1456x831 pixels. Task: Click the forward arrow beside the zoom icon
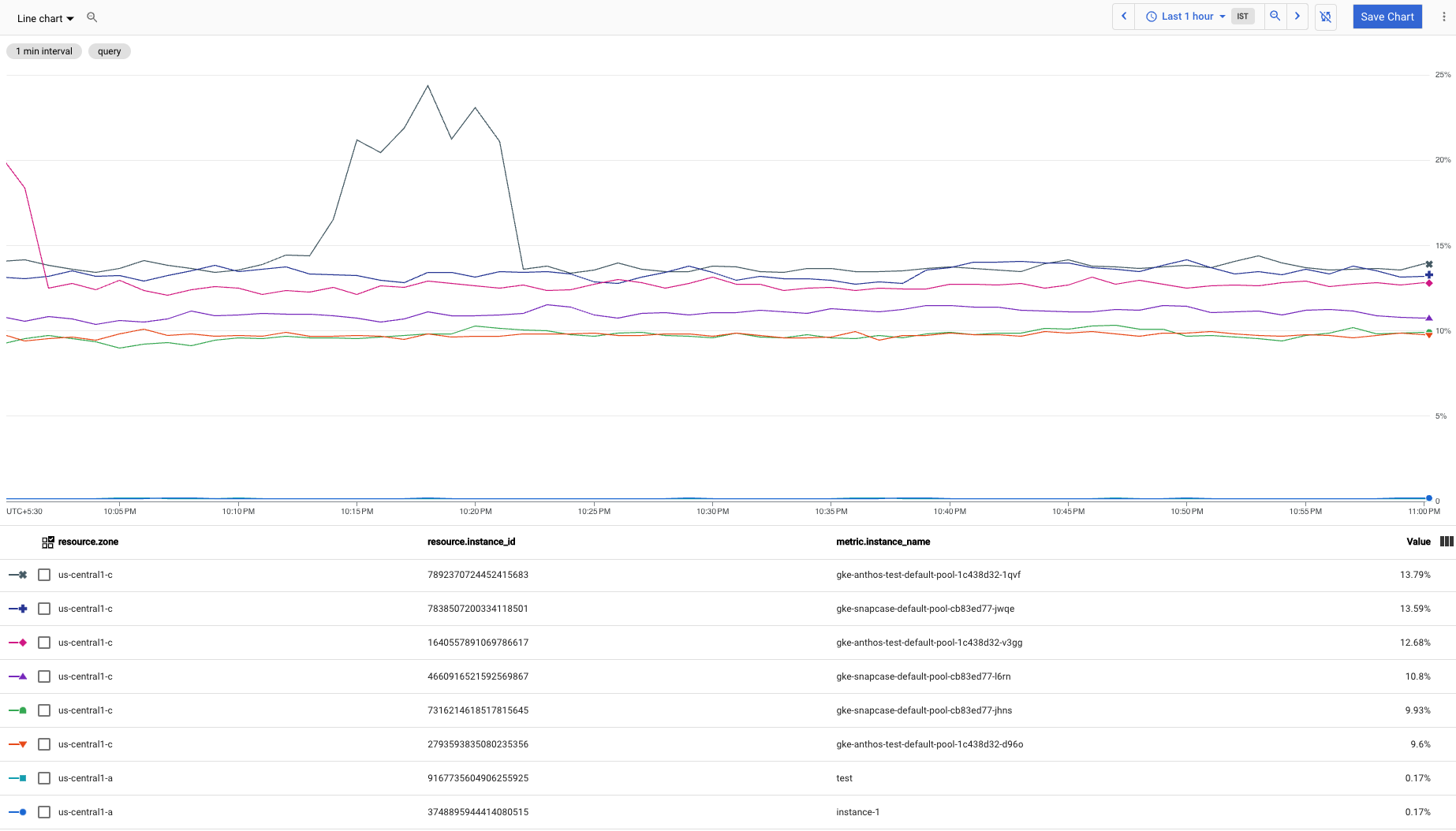(x=1297, y=16)
